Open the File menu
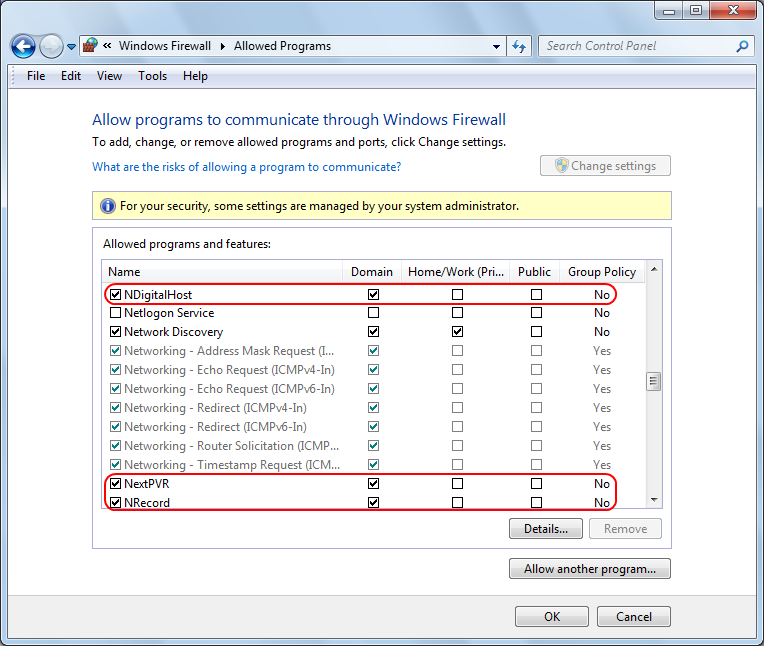 click(36, 76)
